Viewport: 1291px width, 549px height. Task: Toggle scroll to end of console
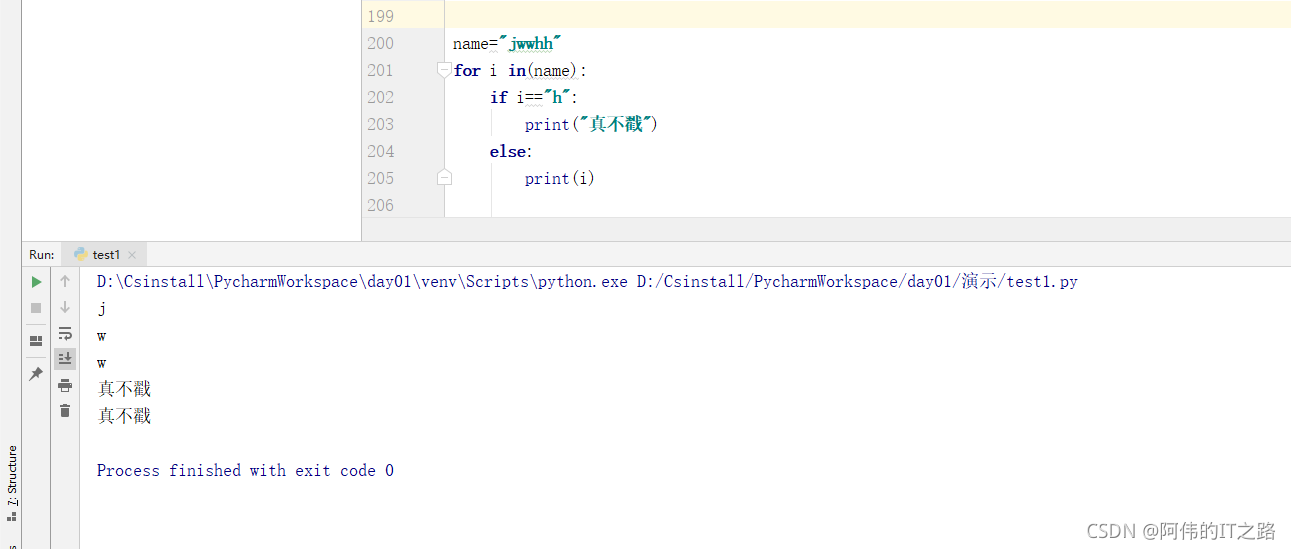65,358
